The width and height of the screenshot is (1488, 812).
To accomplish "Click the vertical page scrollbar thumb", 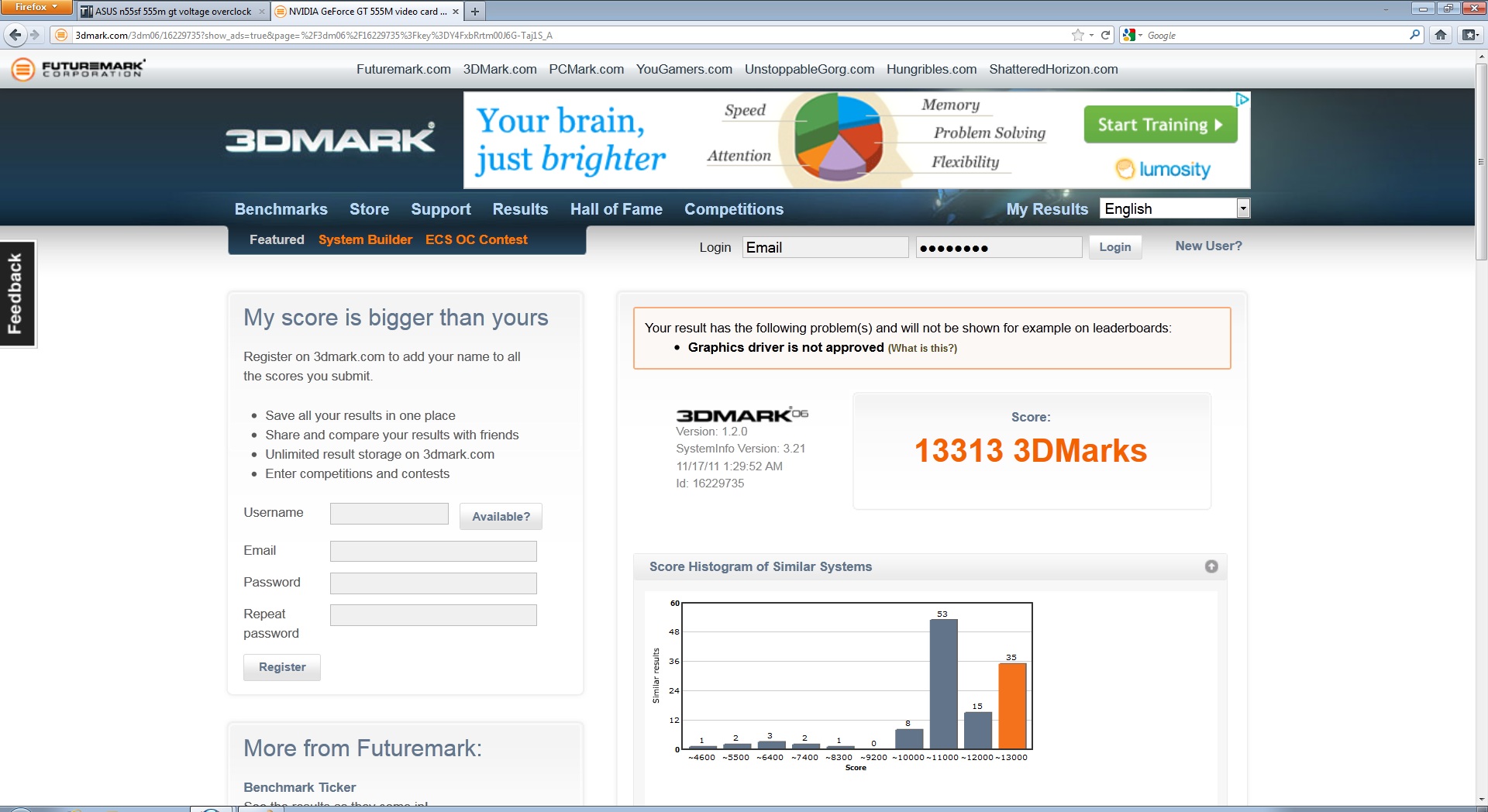I will point(1481,161).
